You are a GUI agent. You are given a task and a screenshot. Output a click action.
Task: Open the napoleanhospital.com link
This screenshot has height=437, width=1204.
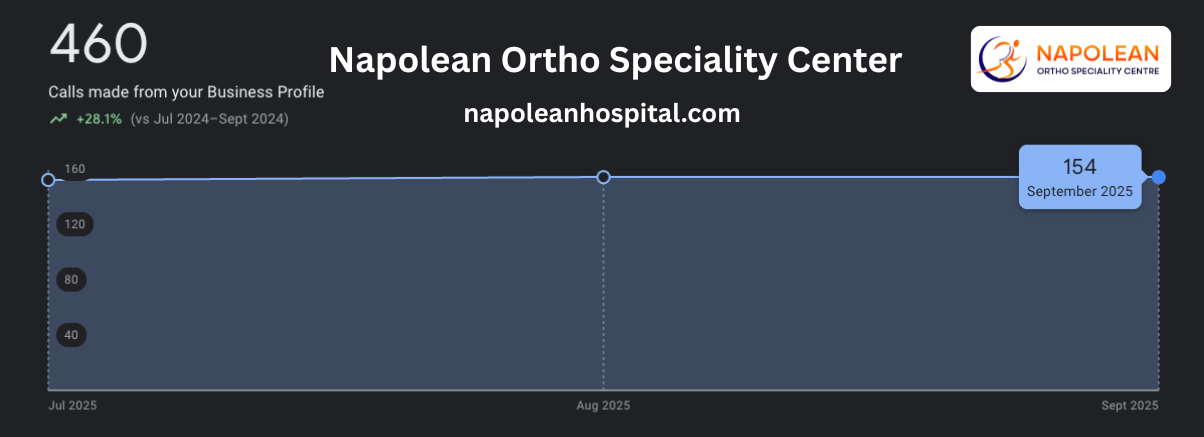[x=602, y=114]
